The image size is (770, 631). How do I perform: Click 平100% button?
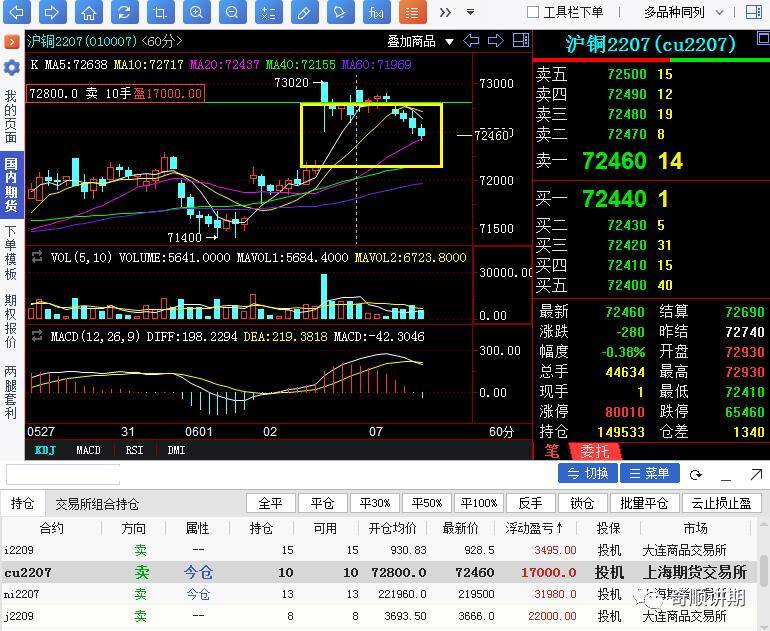point(479,503)
